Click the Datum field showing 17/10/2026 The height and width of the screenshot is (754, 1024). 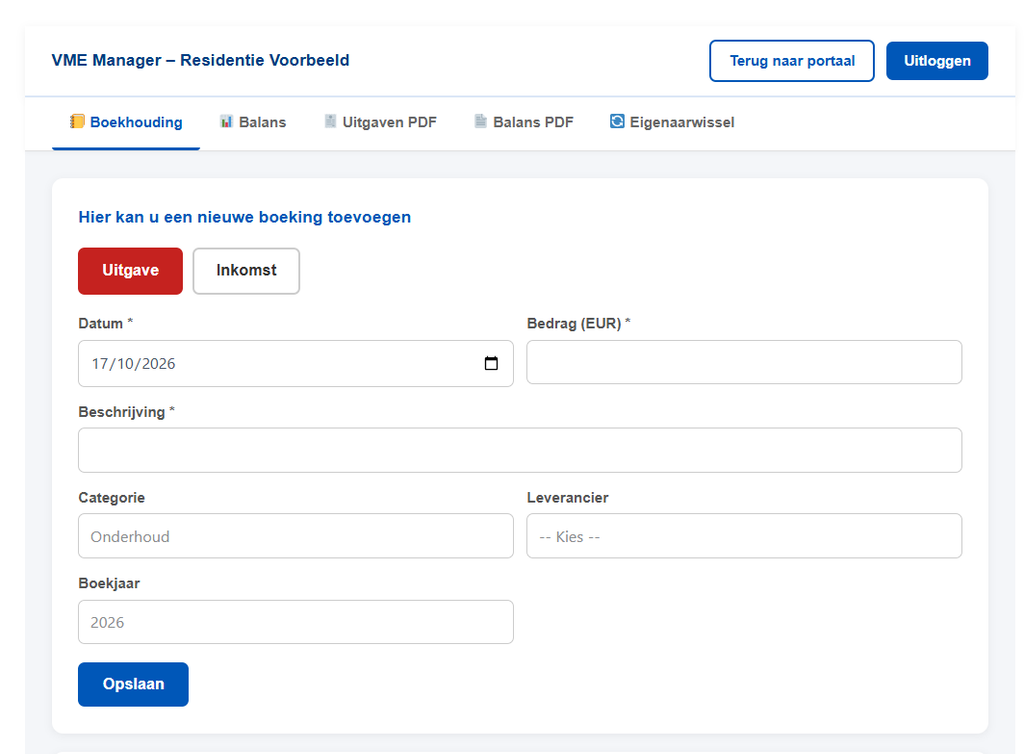click(x=296, y=364)
